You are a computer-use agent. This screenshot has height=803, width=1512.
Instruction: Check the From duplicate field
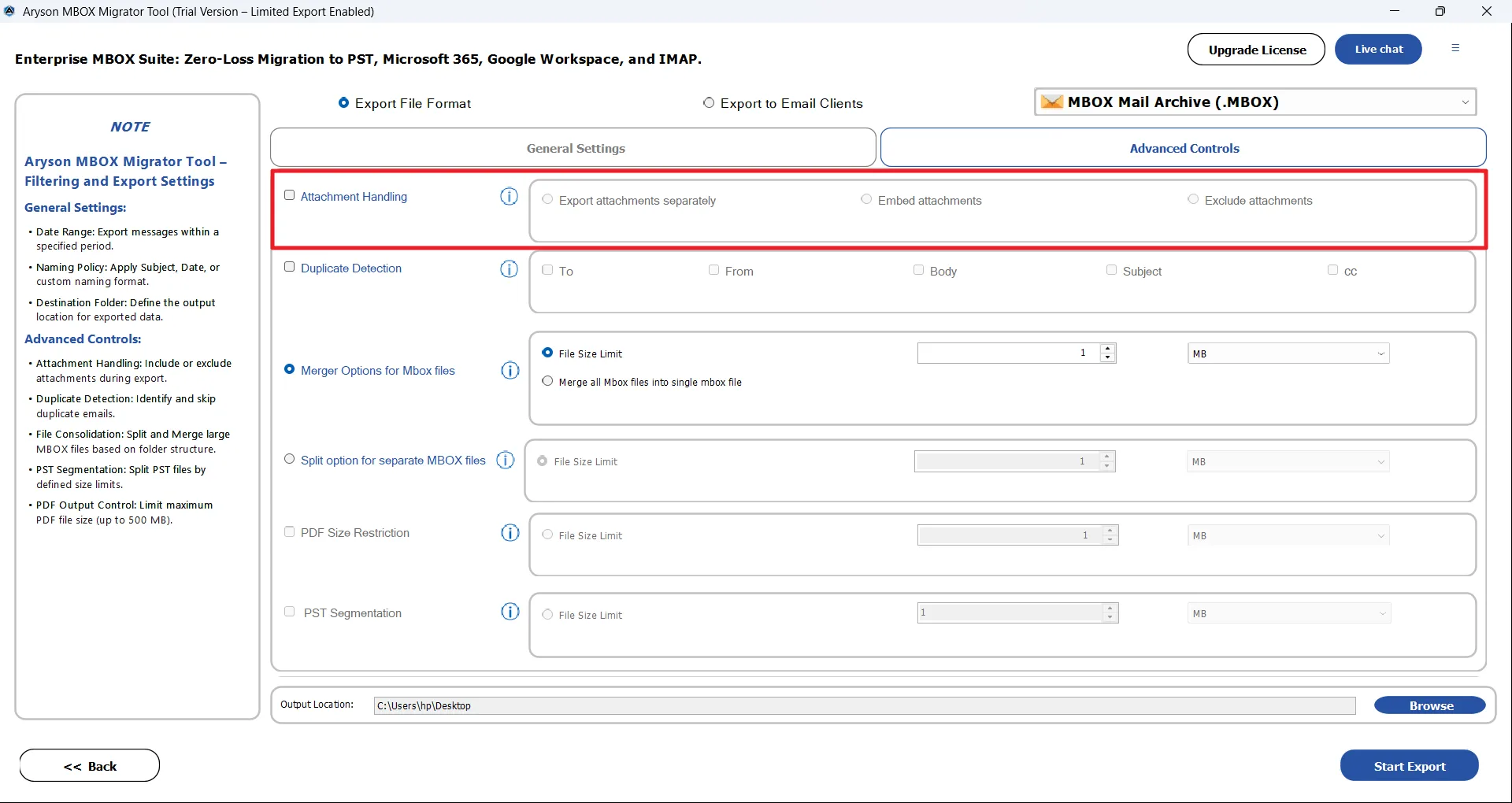(713, 270)
